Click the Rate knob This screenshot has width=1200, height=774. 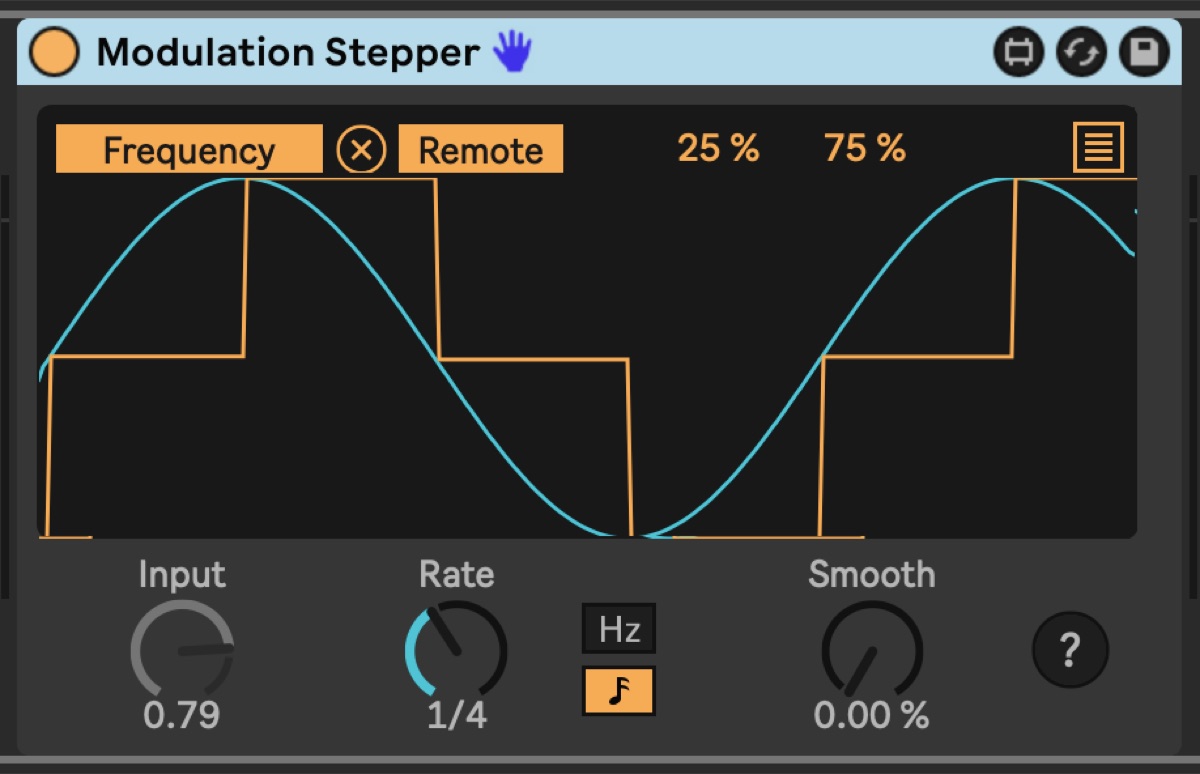click(x=456, y=650)
